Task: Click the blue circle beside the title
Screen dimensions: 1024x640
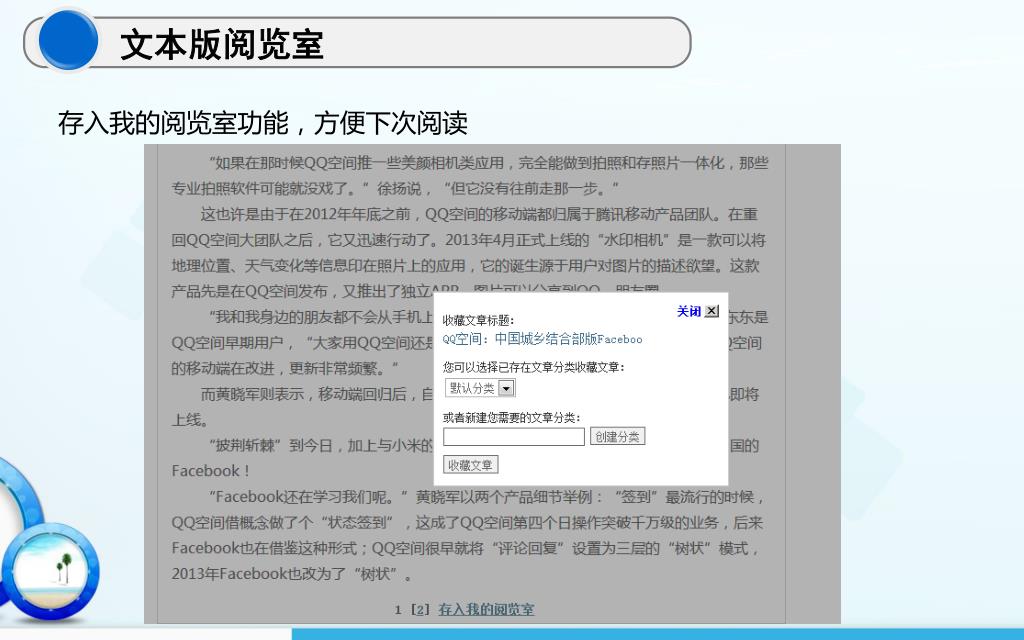Action: click(68, 40)
